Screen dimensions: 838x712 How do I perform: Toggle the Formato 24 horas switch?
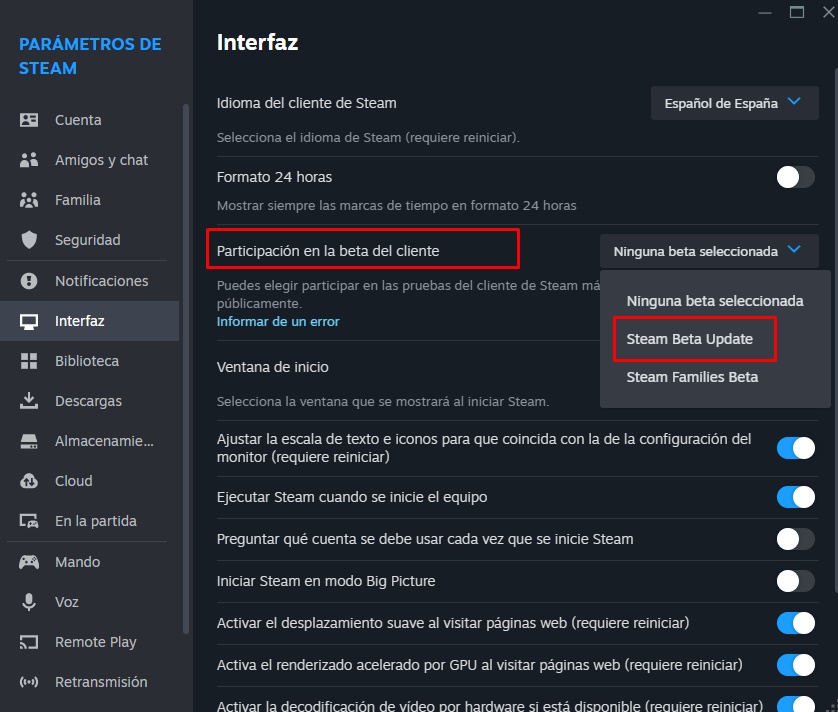pos(795,177)
